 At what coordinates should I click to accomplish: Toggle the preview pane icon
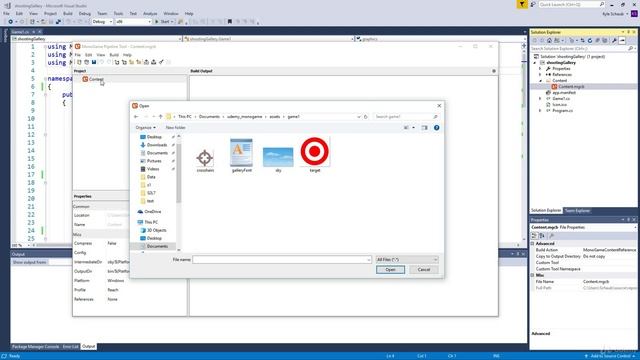pos(424,128)
